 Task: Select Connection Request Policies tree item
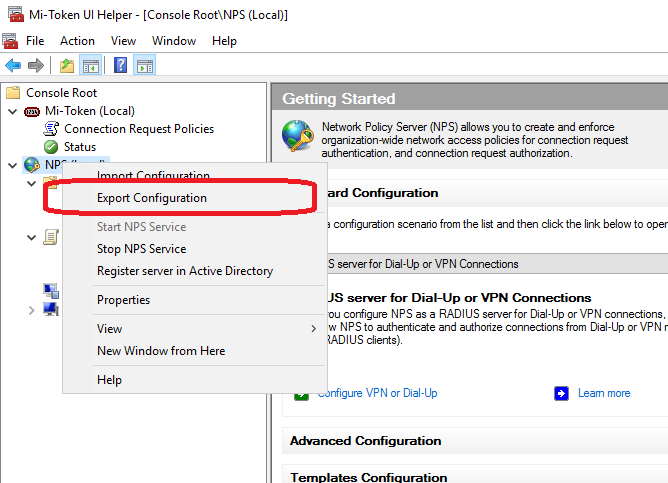pos(139,129)
